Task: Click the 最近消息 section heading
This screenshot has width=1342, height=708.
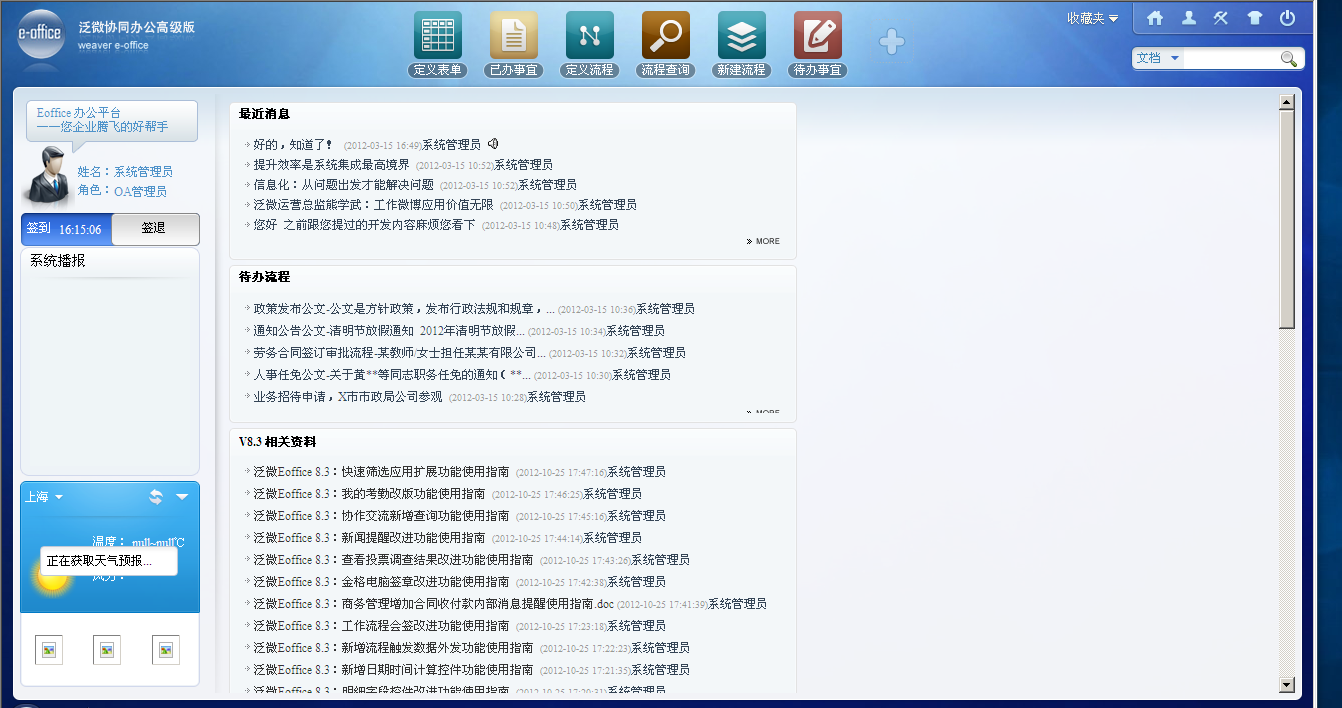Action: 265,114
